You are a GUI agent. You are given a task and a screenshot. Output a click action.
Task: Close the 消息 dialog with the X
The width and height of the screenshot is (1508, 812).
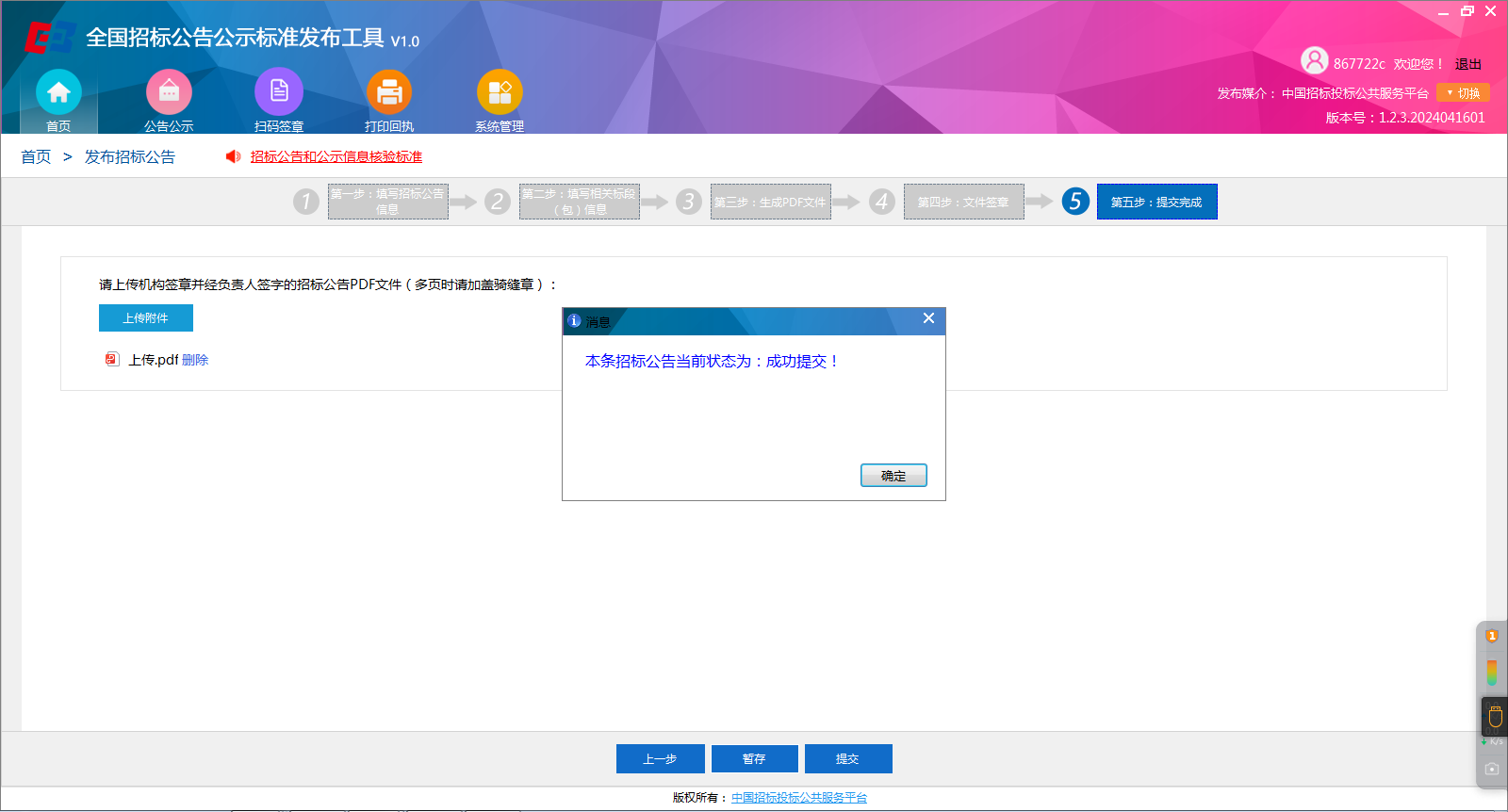(x=928, y=318)
